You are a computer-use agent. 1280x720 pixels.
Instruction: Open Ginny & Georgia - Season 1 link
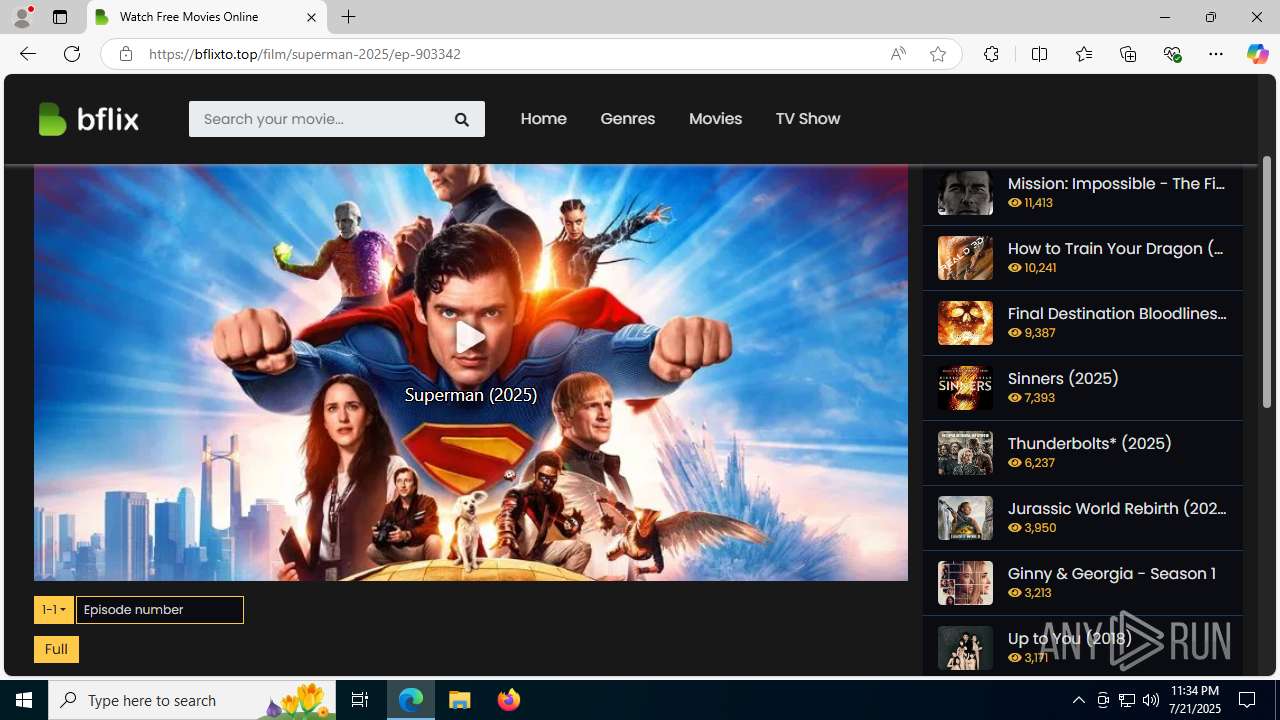(1111, 573)
